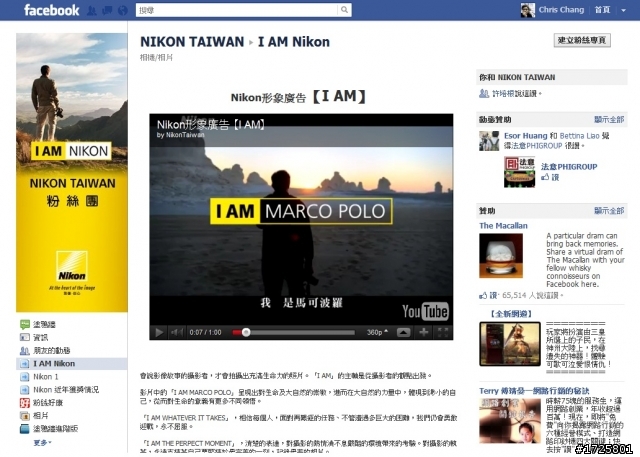This screenshot has width=640, height=457.
Task: Click the 全新網遊 game ad image
Action: (x=510, y=344)
